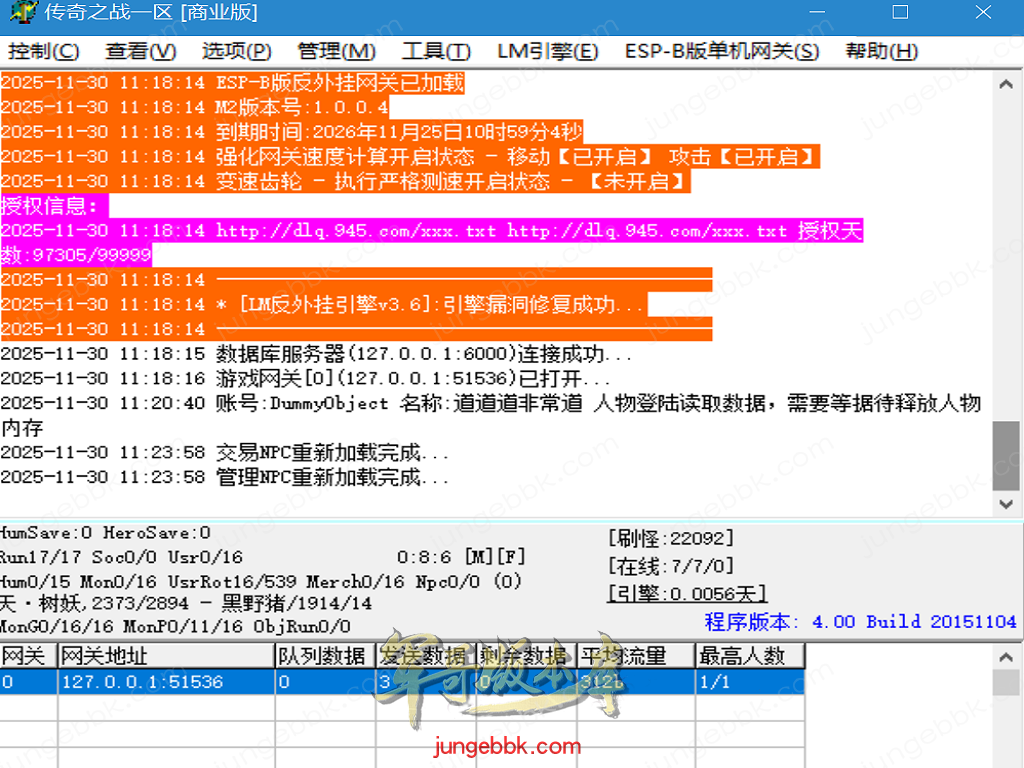Click the 队列数据 column header
The width and height of the screenshot is (1024, 768).
[x=324, y=656]
